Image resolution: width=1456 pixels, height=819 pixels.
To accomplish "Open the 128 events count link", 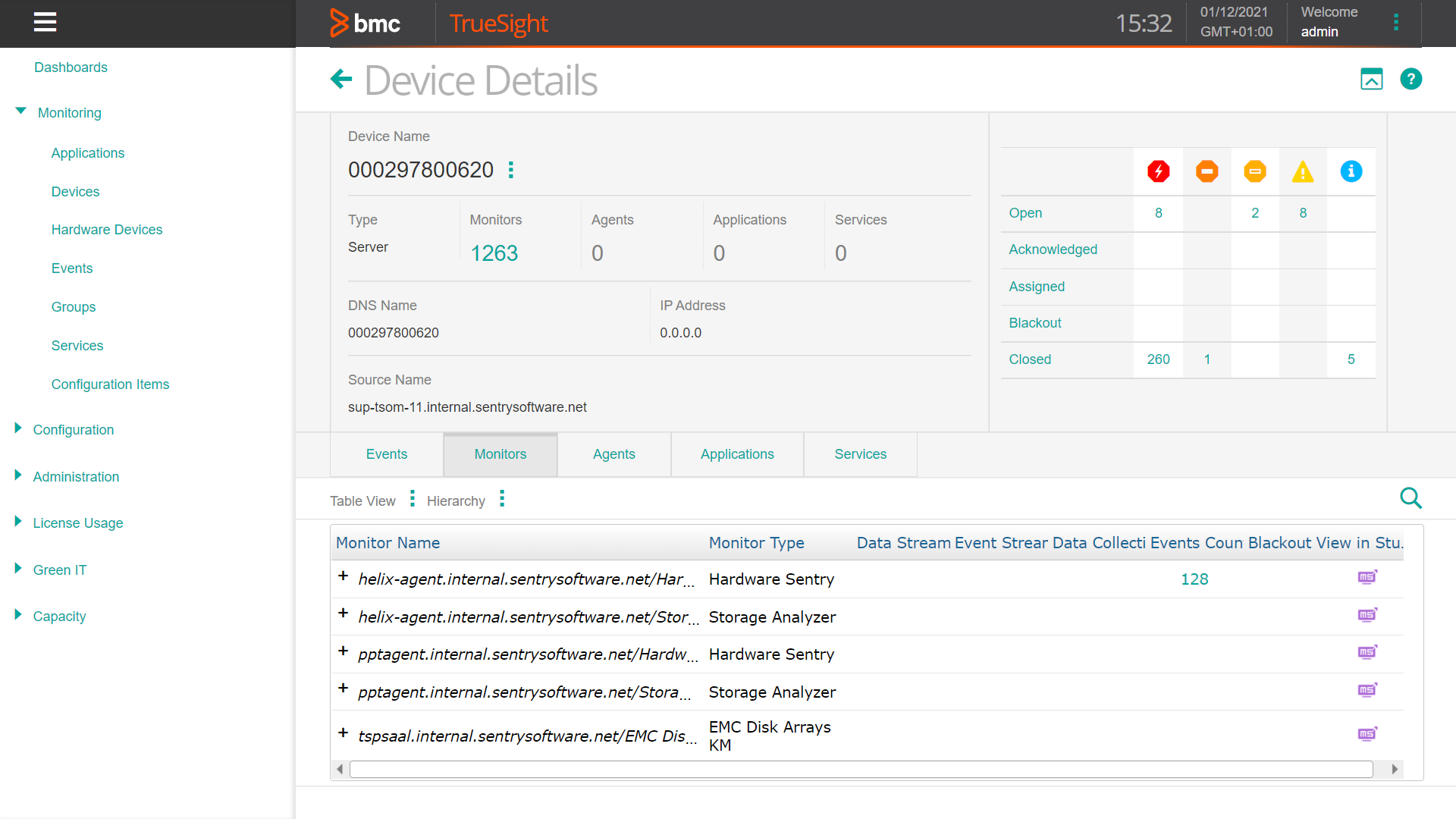I will [x=1195, y=579].
